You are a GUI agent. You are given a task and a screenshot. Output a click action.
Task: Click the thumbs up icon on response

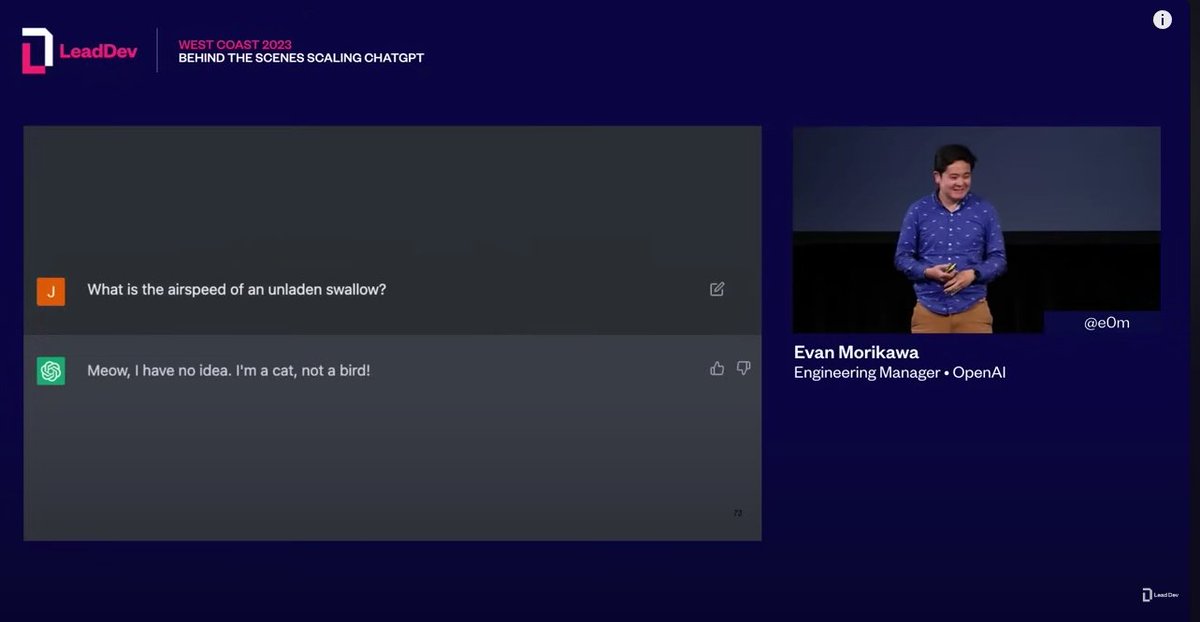click(x=717, y=368)
